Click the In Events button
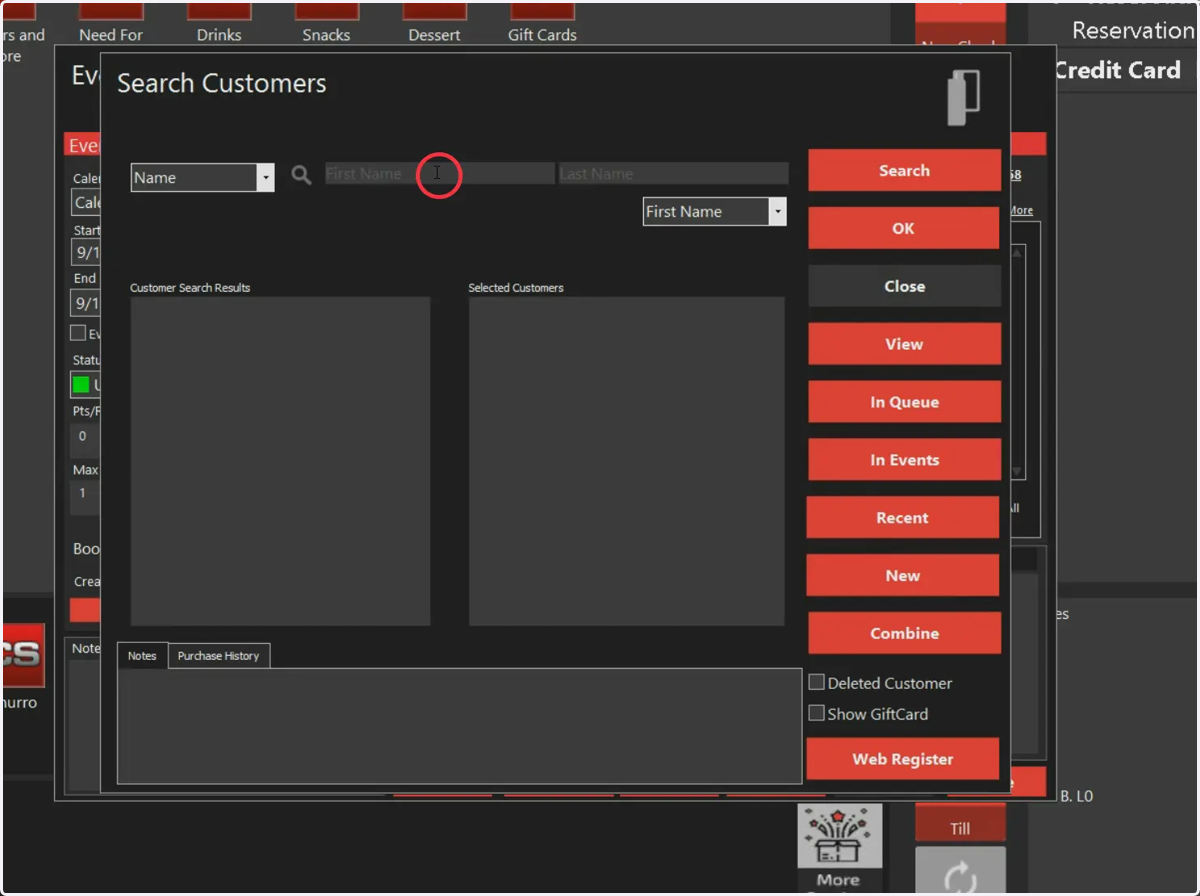Image resolution: width=1200 pixels, height=896 pixels. point(904,460)
